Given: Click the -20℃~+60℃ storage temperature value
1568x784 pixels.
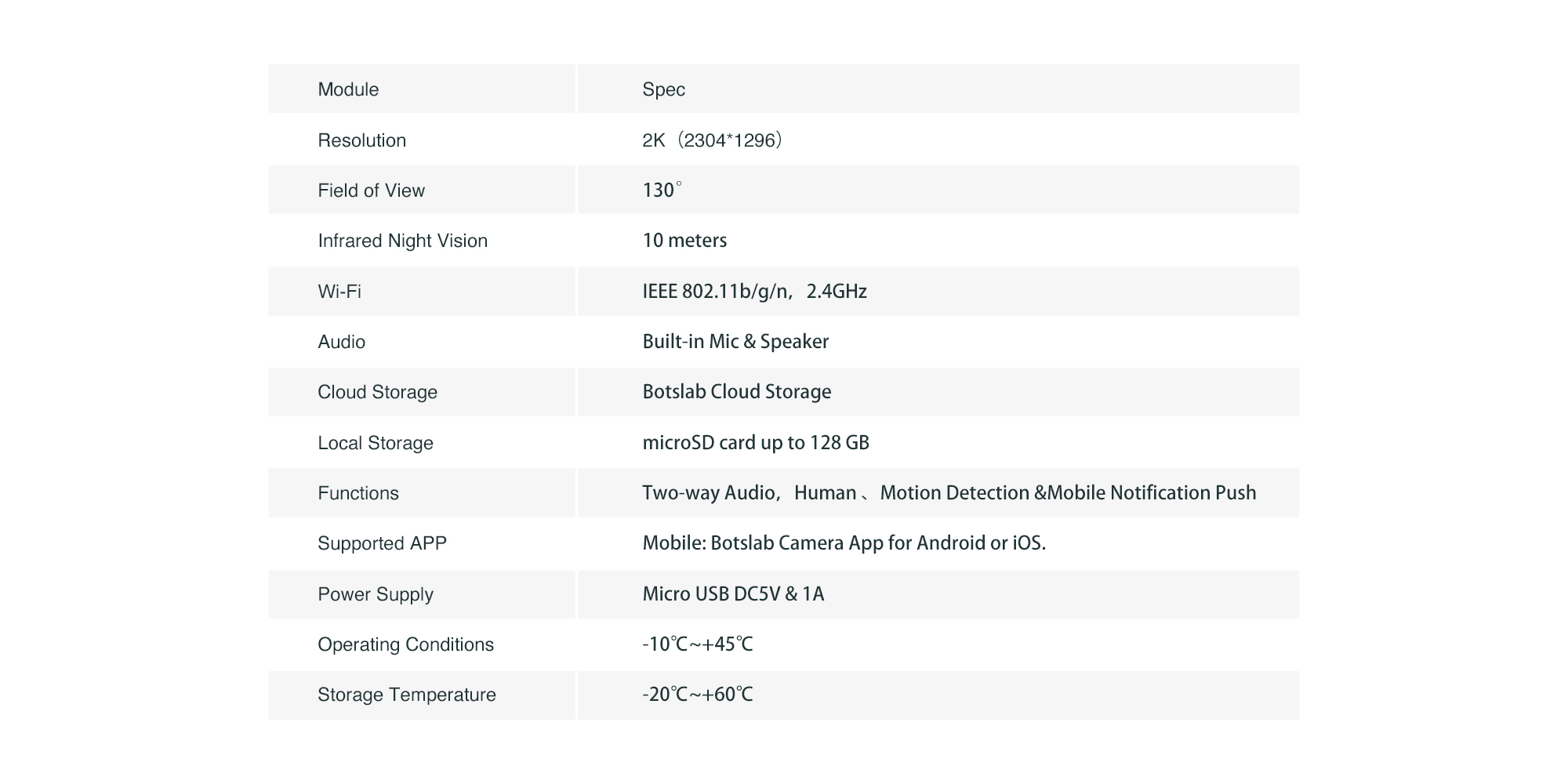Looking at the screenshot, I should pyautogui.click(x=697, y=695).
